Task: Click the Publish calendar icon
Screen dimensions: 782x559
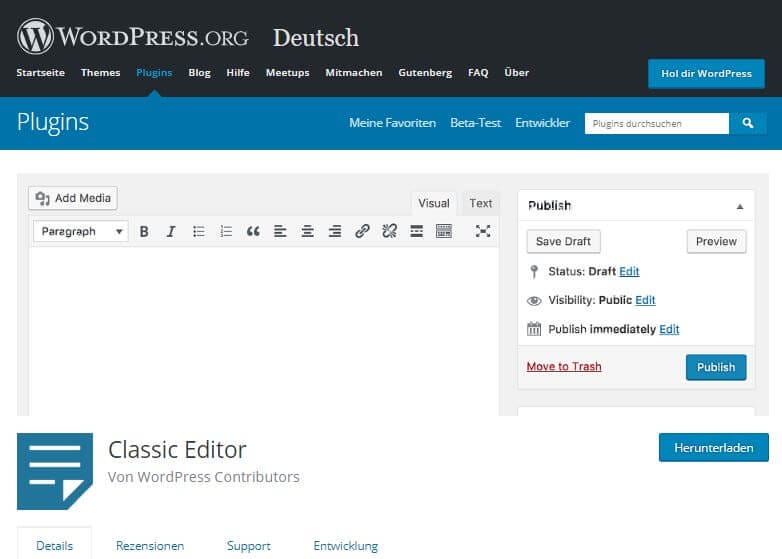Action: coord(534,329)
